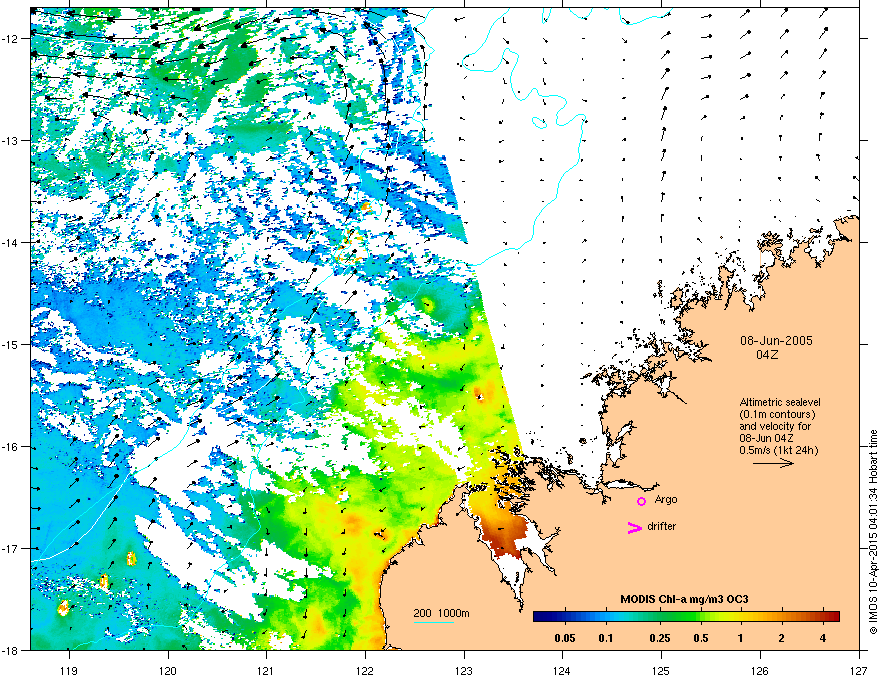Click the '122' longitude axis label

click(365, 670)
